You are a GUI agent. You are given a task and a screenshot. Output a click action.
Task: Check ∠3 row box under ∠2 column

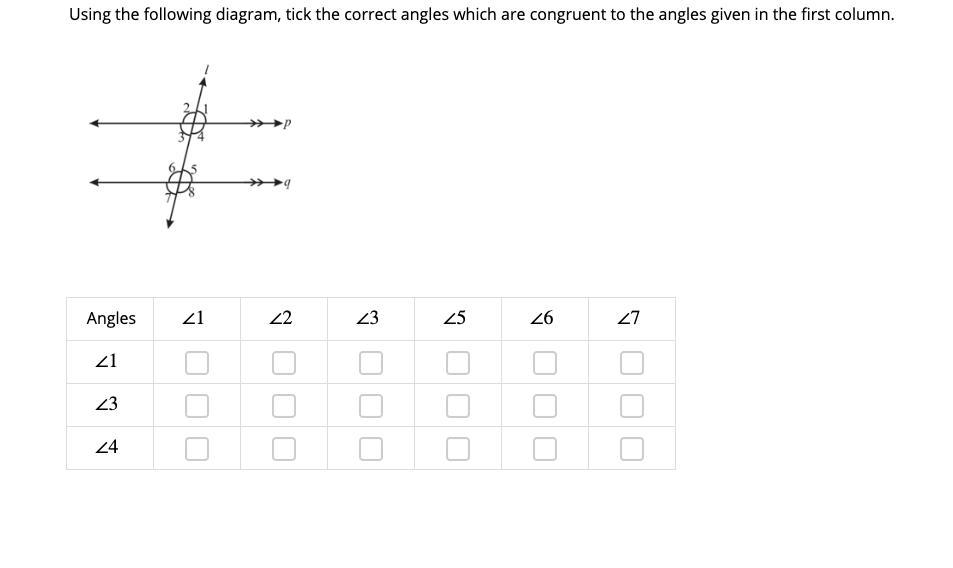coord(284,406)
